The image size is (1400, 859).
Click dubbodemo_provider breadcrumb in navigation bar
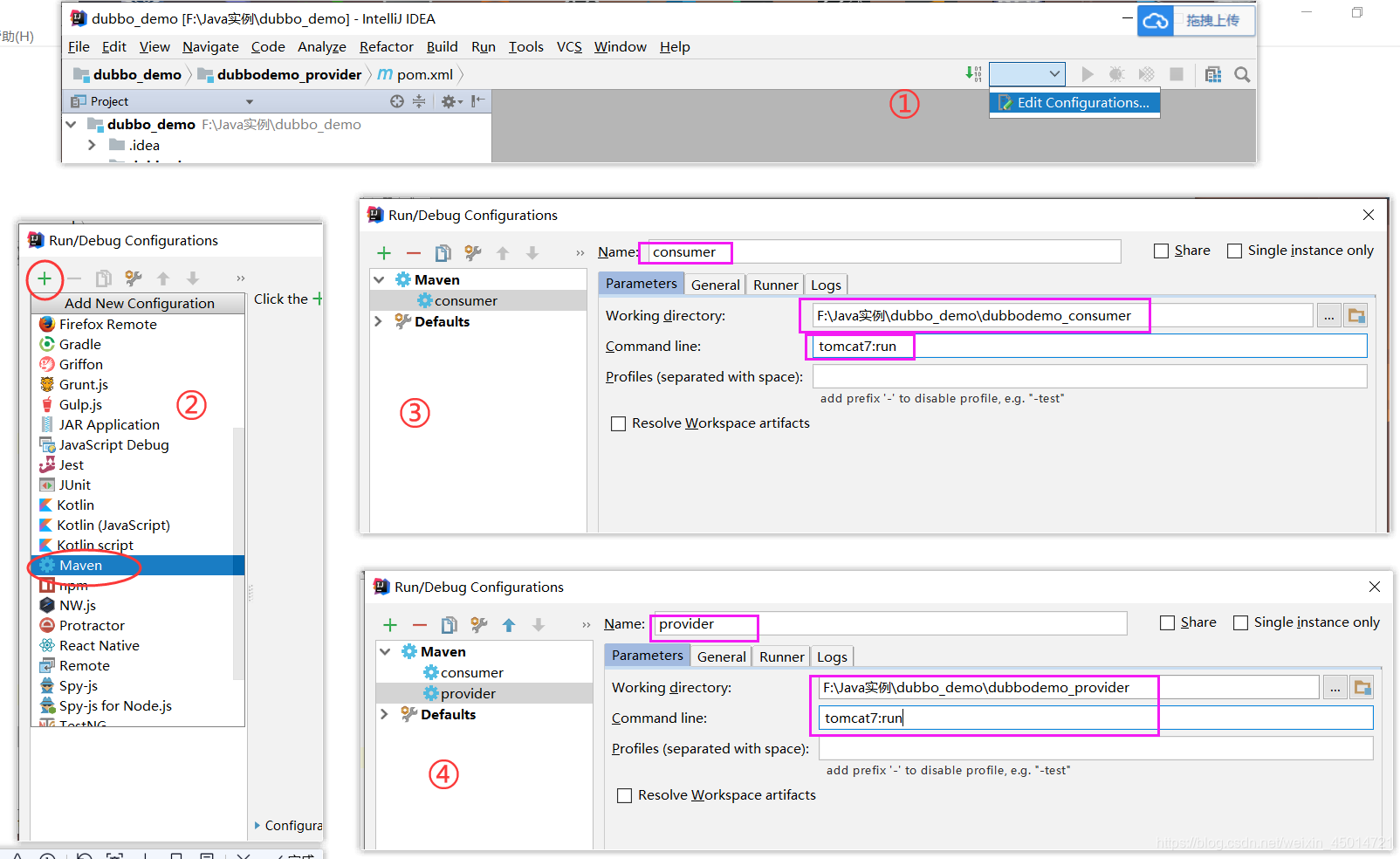pos(279,75)
